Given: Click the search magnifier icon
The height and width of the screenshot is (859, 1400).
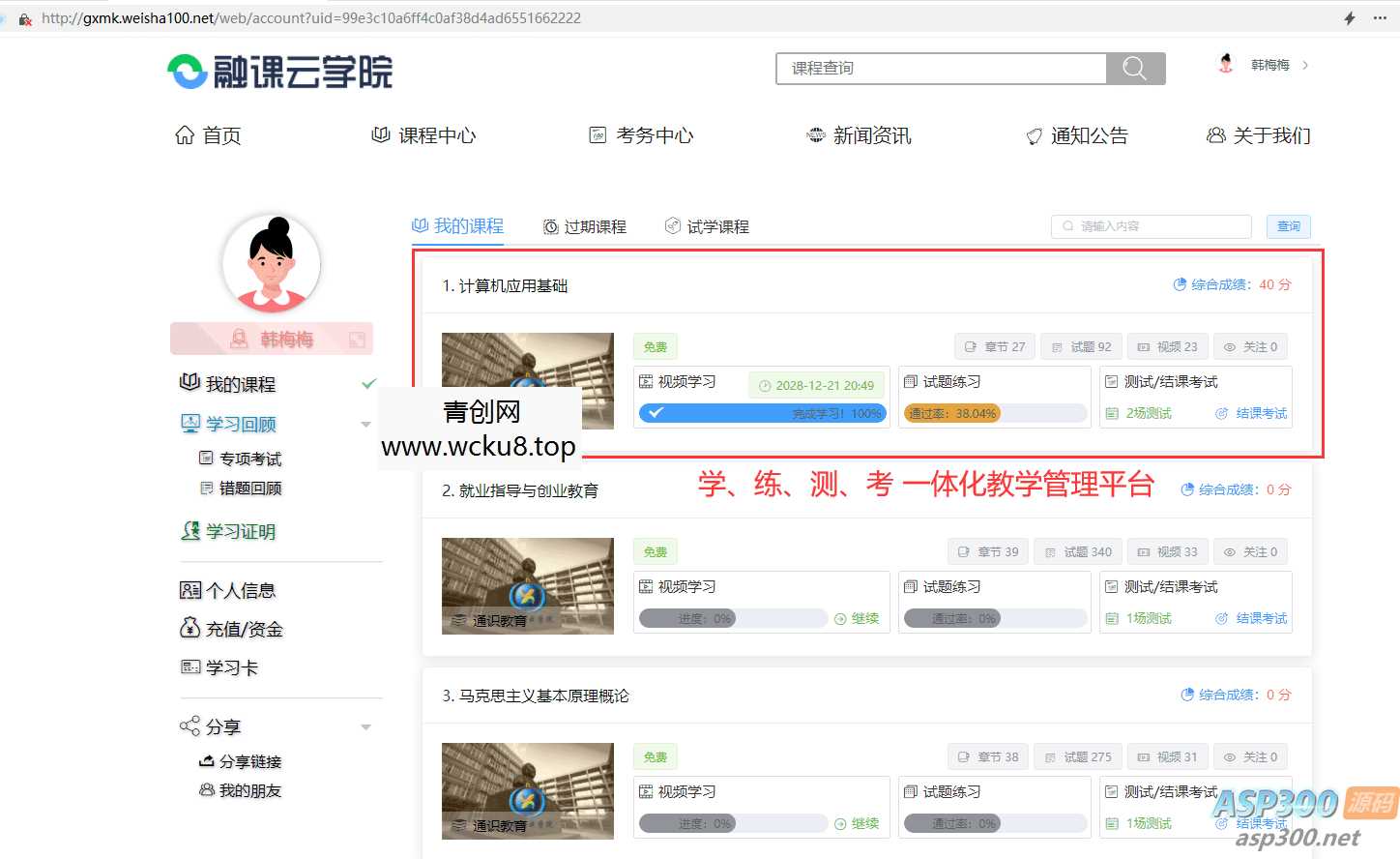Looking at the screenshot, I should click(x=1133, y=68).
